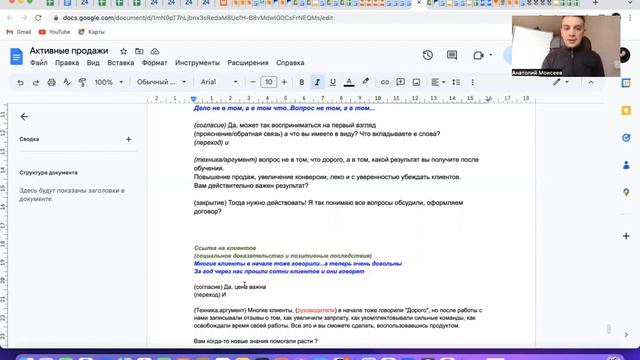Open Tasks in the side panel
Image resolution: width=640 pixels, height=360 pixels.
point(626,138)
